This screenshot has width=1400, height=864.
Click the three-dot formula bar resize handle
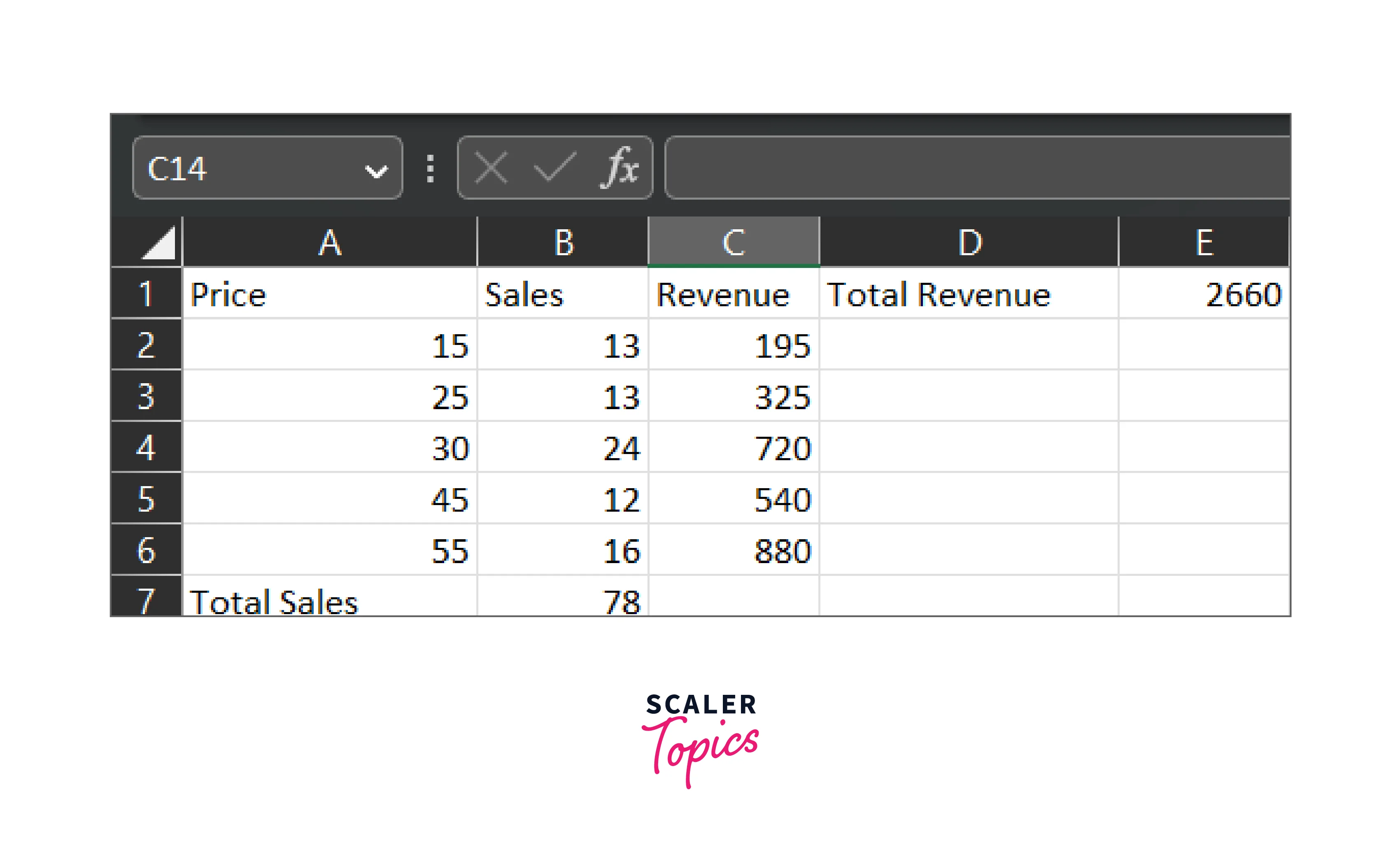coord(430,169)
